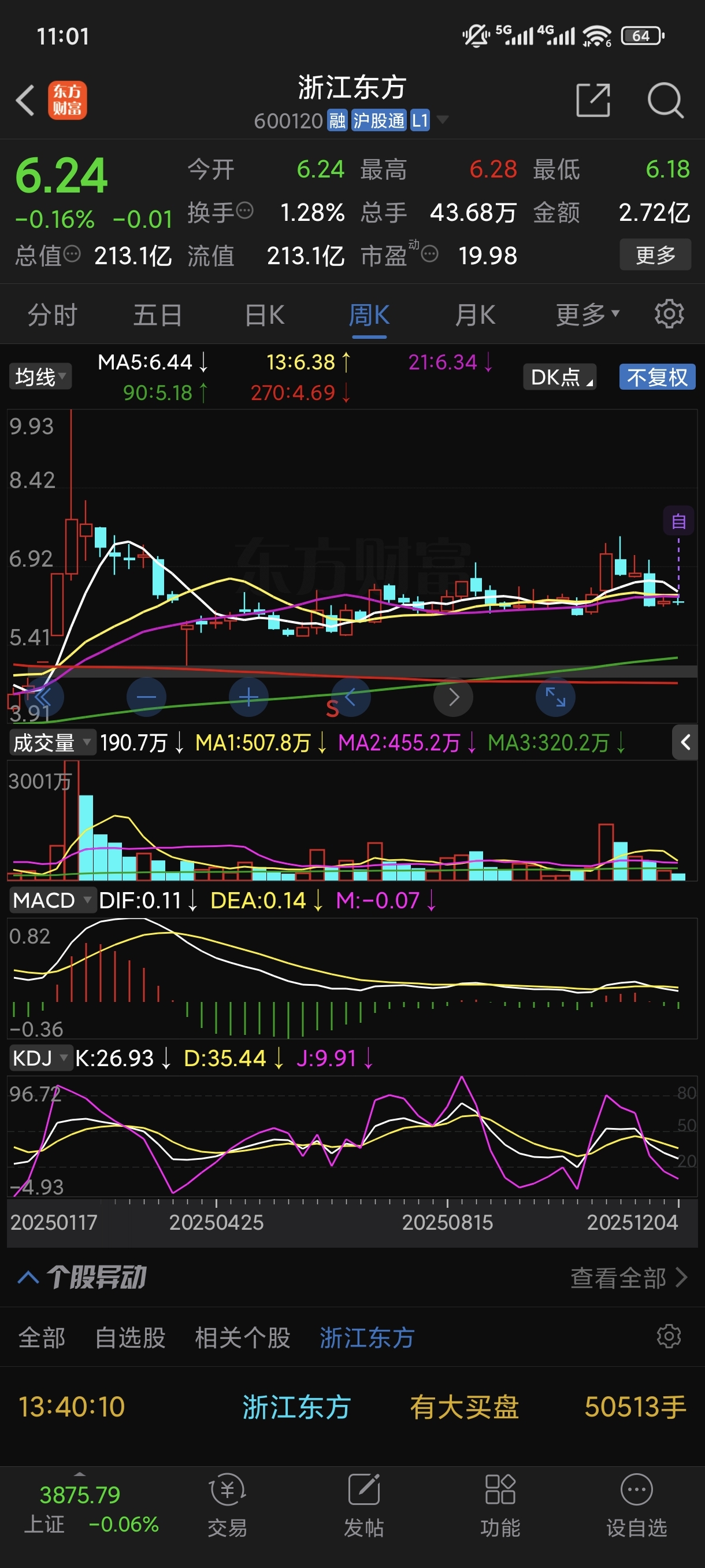This screenshot has width=705, height=1568.
Task: Tap the 总值 info icon
Action: pos(72,253)
